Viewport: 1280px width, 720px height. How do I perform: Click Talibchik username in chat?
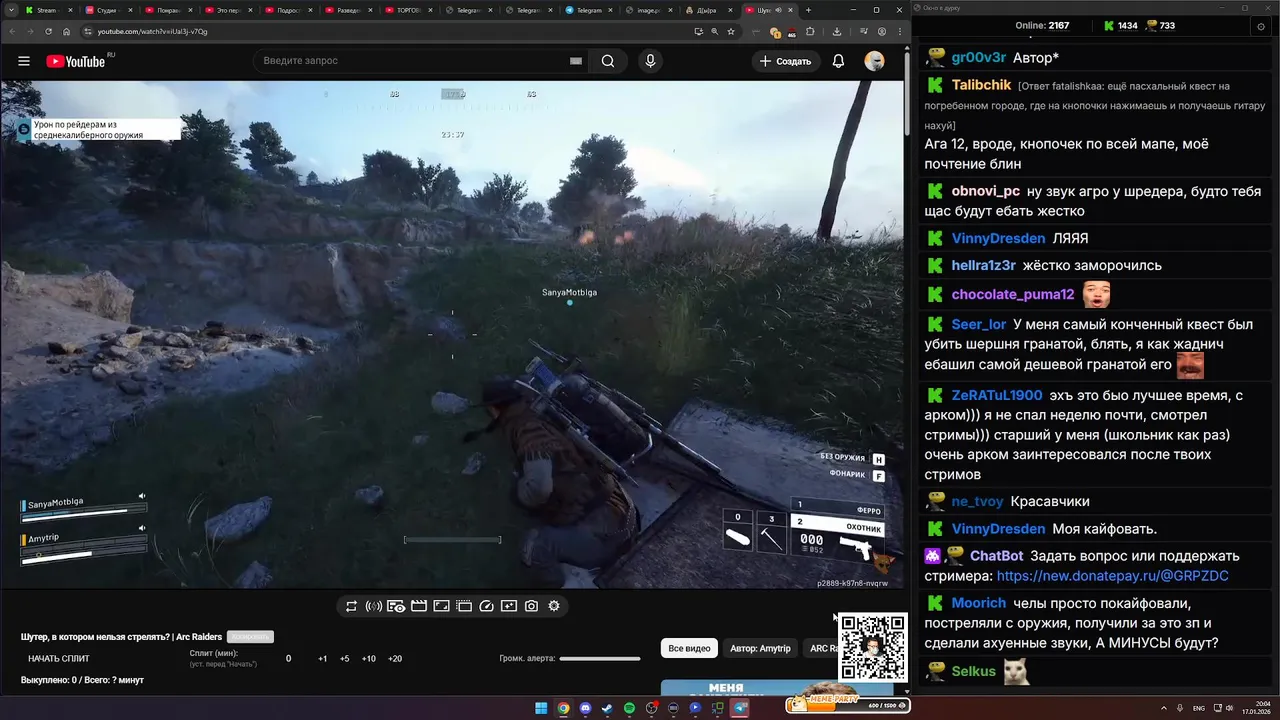click(981, 85)
